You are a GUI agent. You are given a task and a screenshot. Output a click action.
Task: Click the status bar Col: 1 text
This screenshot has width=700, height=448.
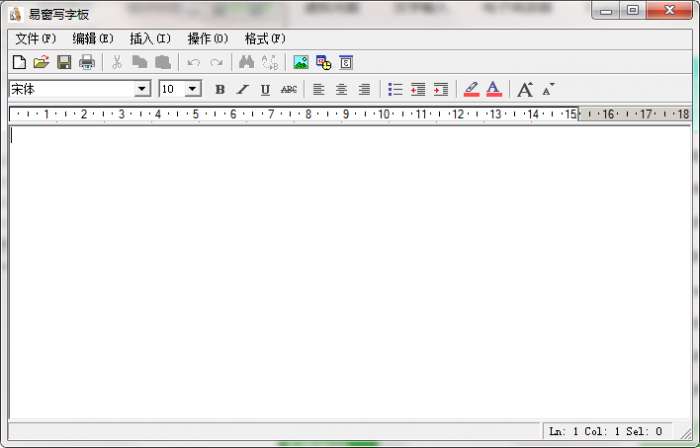(602, 431)
